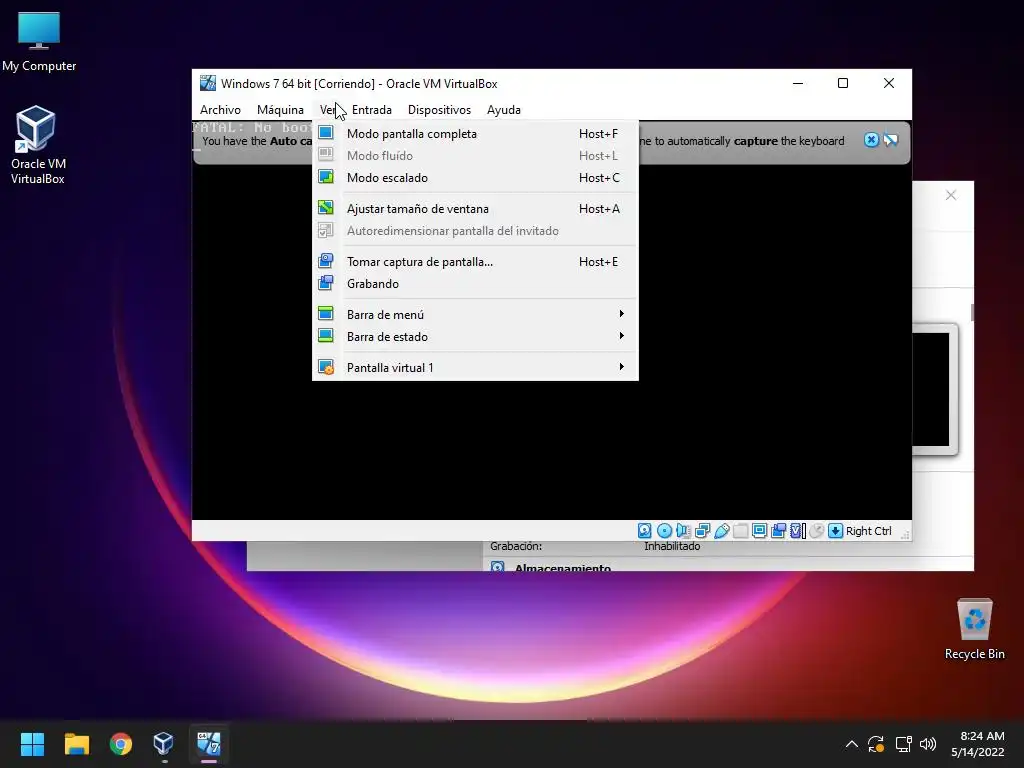Click the host key arrow icon
This screenshot has width=1024, height=768.
pyautogui.click(x=835, y=531)
